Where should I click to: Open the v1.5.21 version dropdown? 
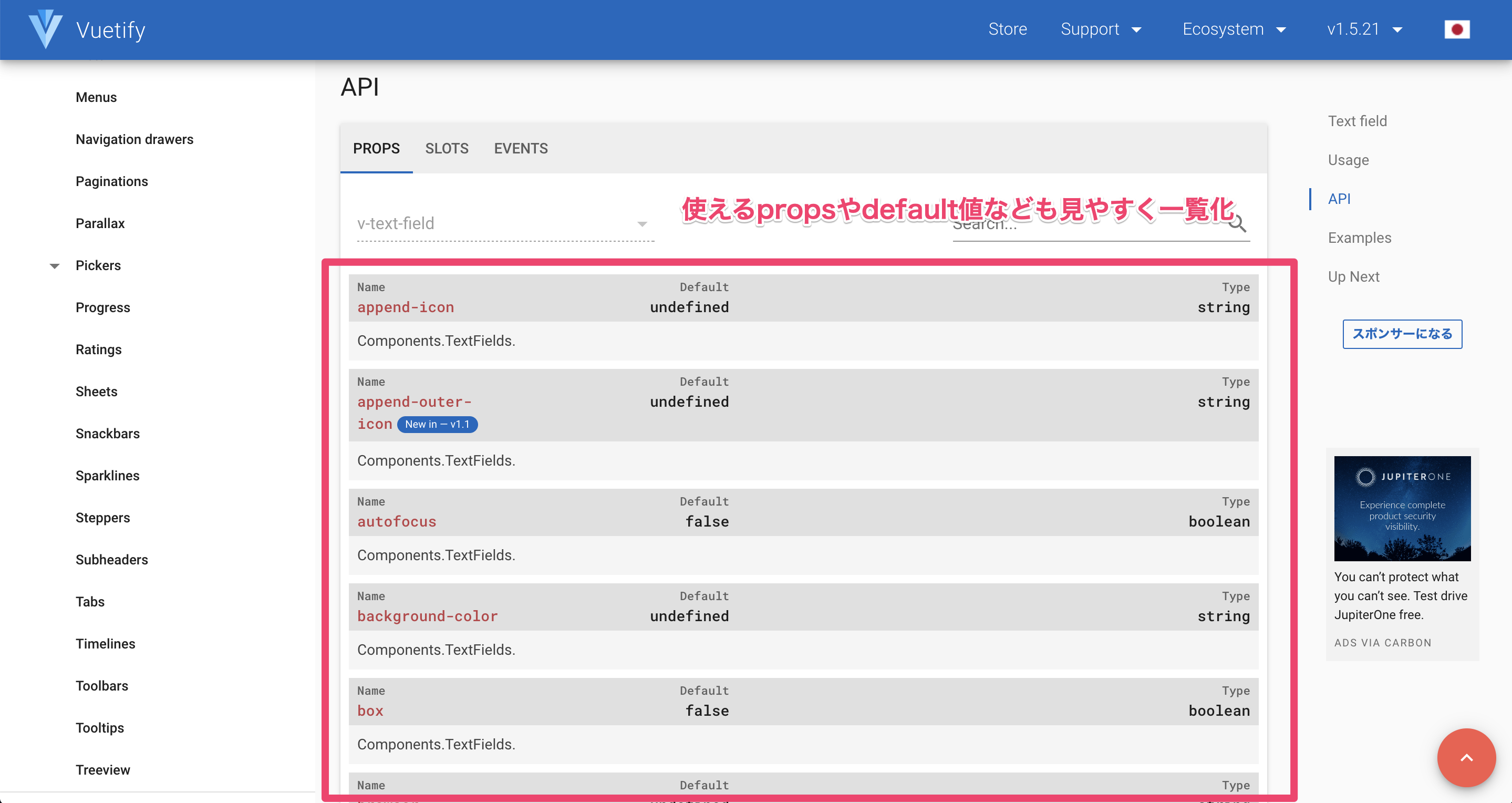pos(1364,29)
